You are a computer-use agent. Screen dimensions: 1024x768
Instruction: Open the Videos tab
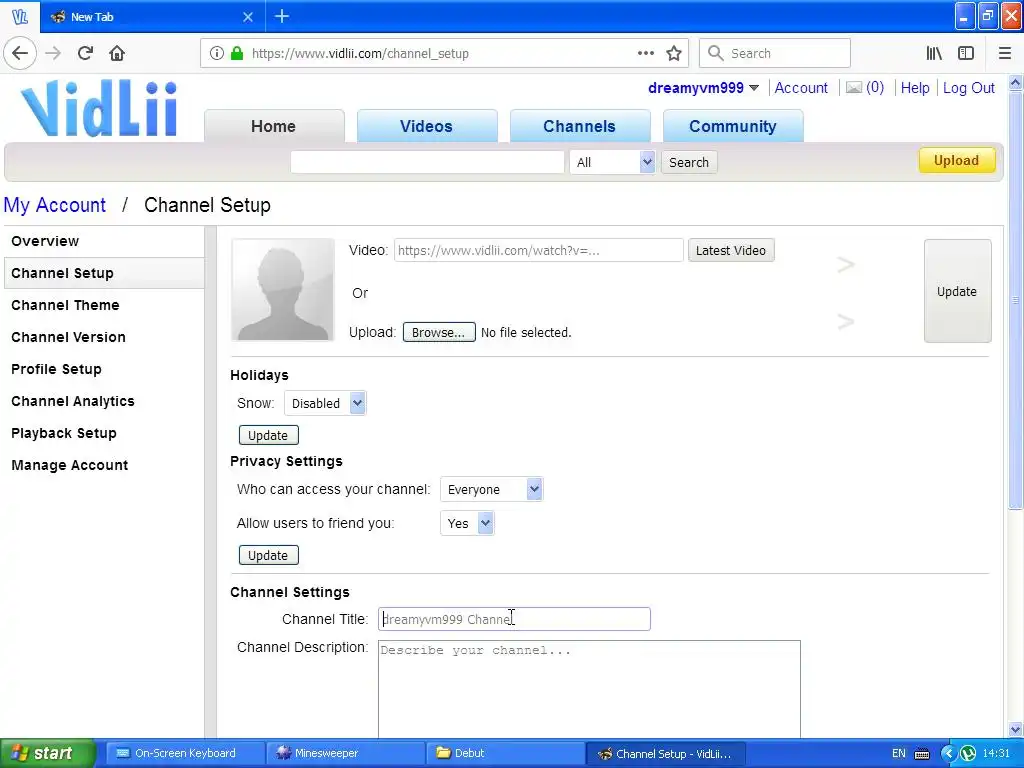point(426,126)
